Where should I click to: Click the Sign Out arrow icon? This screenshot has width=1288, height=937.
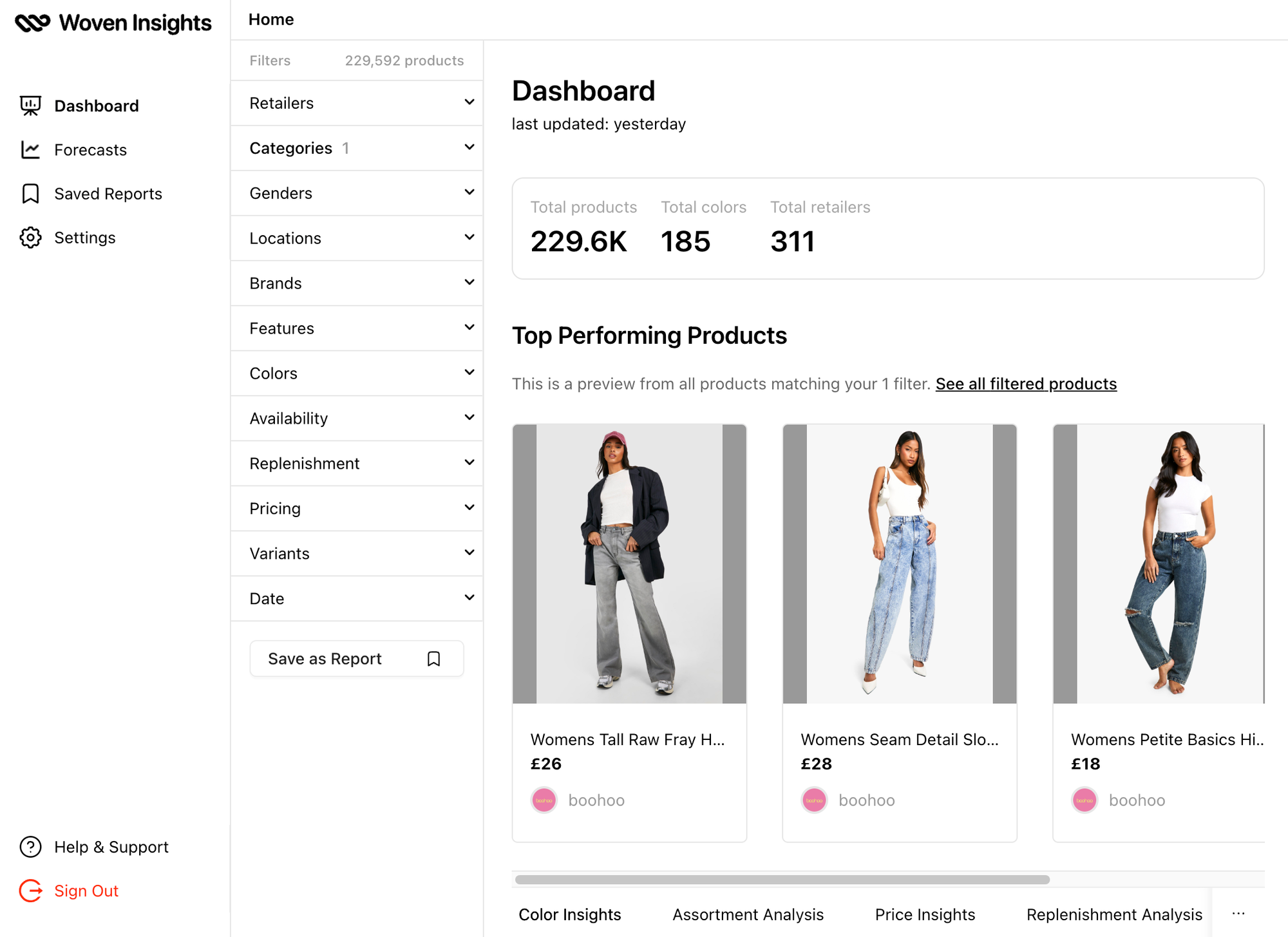pos(30,891)
